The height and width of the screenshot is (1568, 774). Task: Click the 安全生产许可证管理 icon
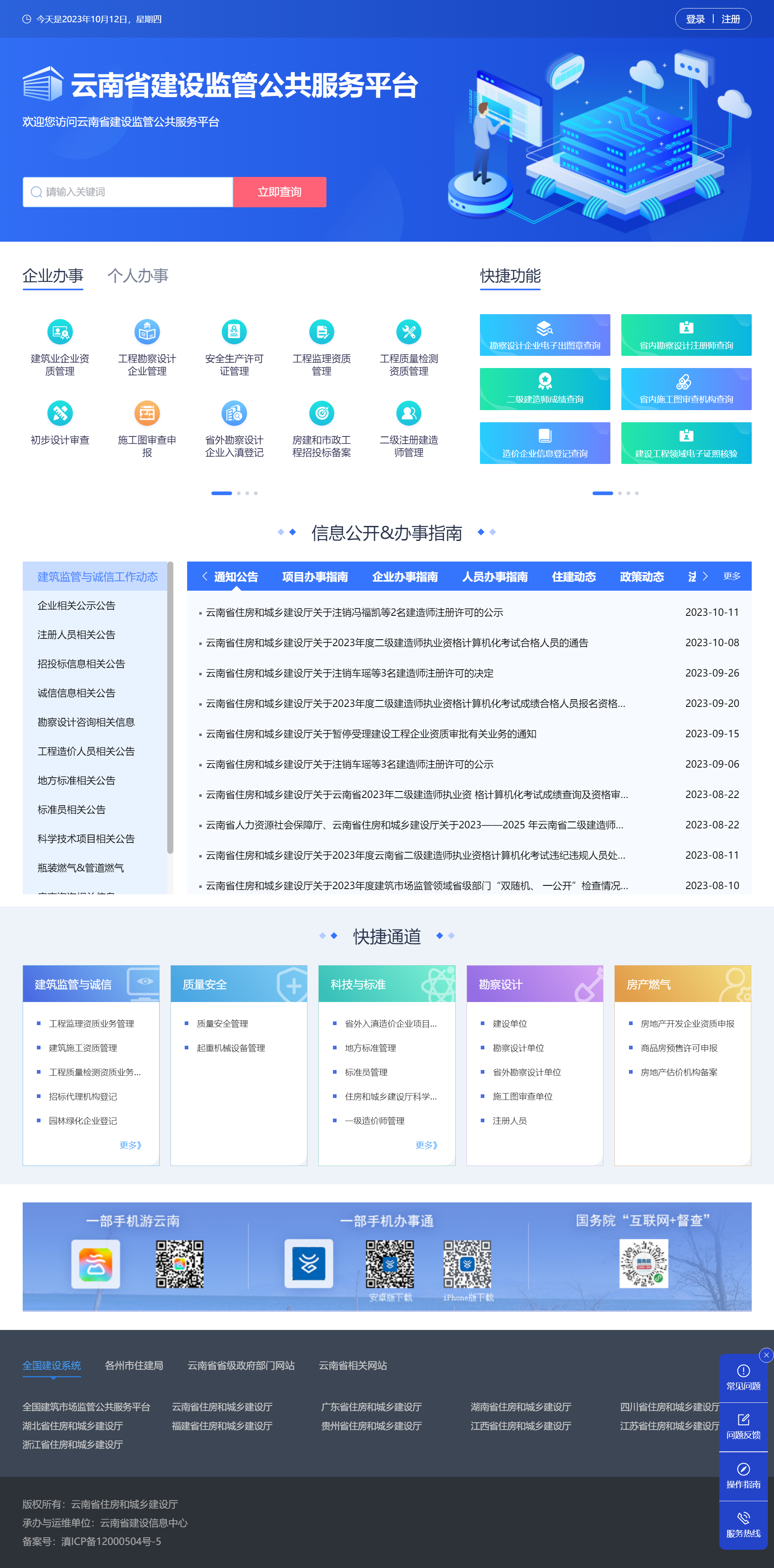[x=234, y=332]
